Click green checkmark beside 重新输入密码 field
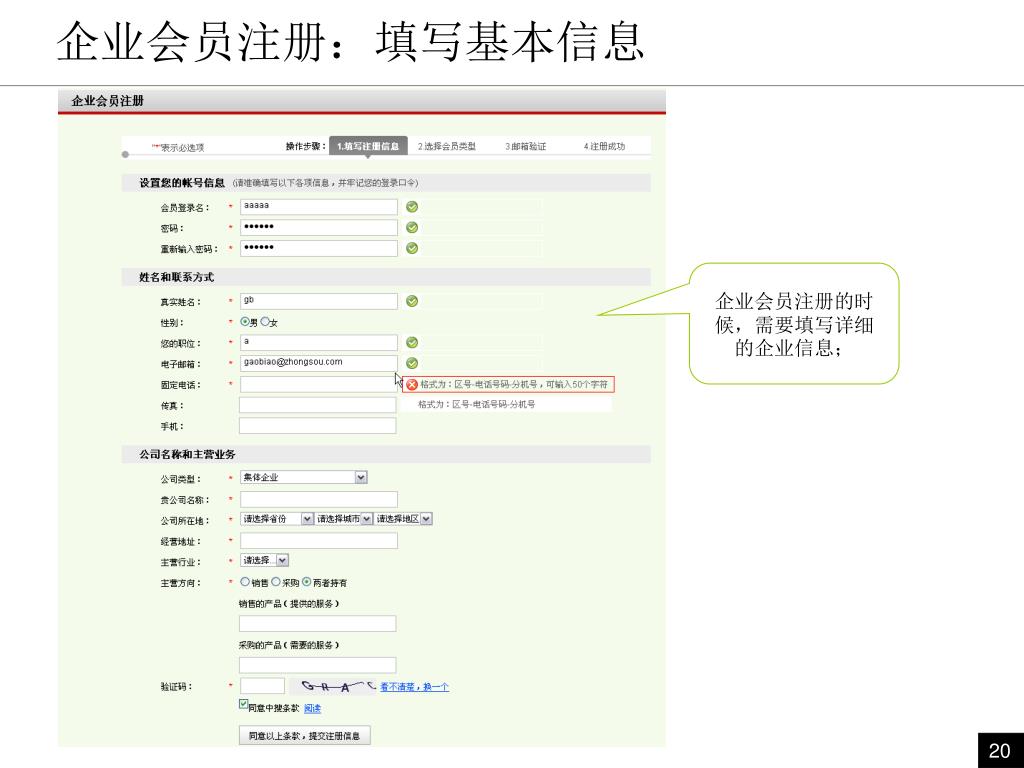 [412, 248]
